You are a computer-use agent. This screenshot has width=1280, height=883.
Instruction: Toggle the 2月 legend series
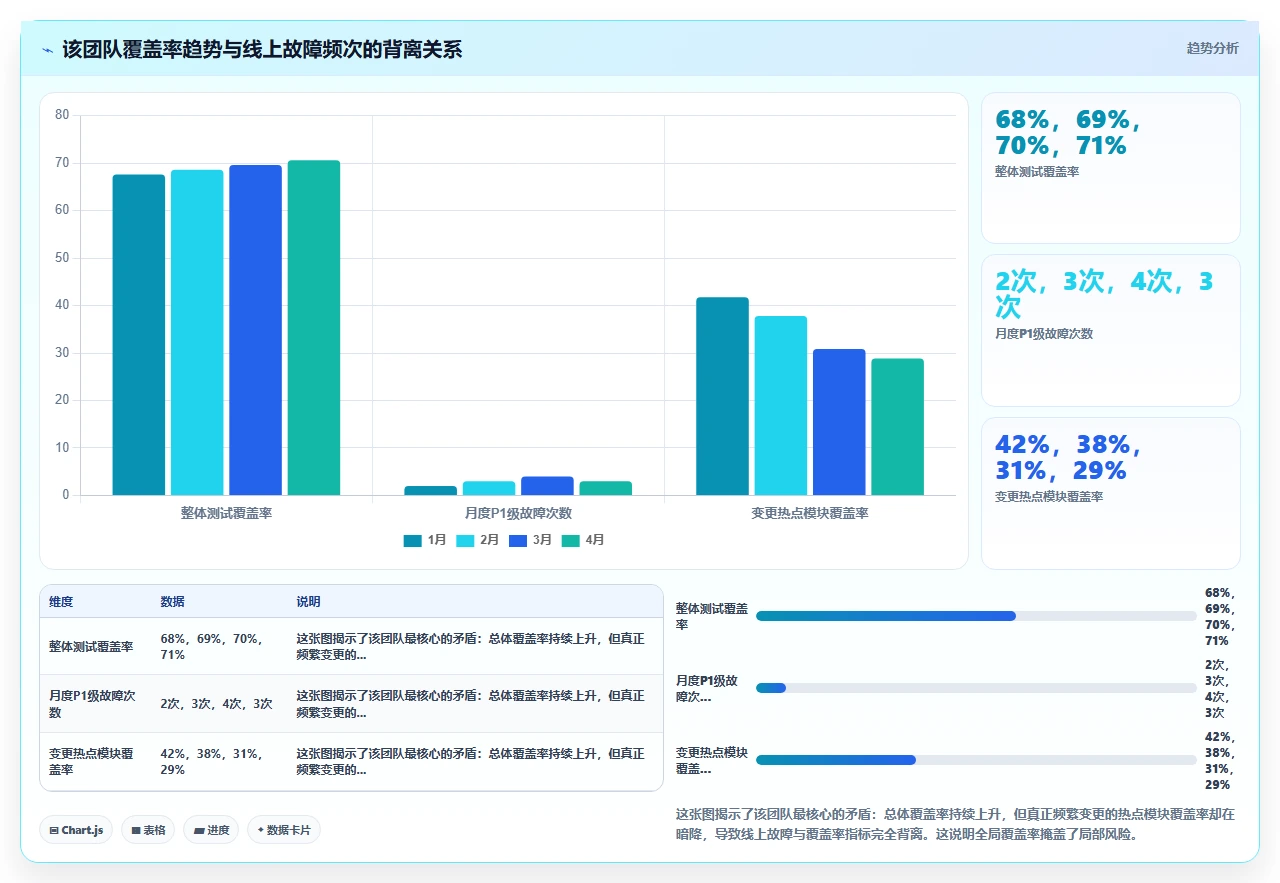point(478,540)
